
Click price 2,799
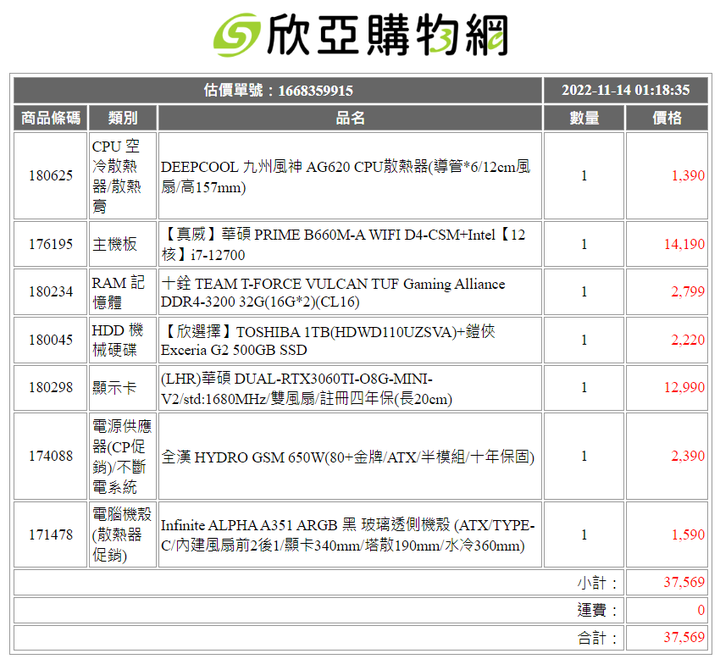[x=688, y=292]
